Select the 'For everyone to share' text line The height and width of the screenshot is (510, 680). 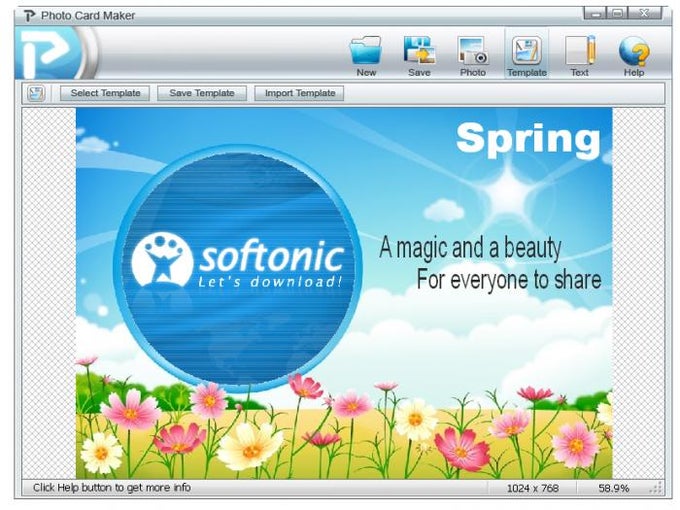pyautogui.click(x=509, y=280)
